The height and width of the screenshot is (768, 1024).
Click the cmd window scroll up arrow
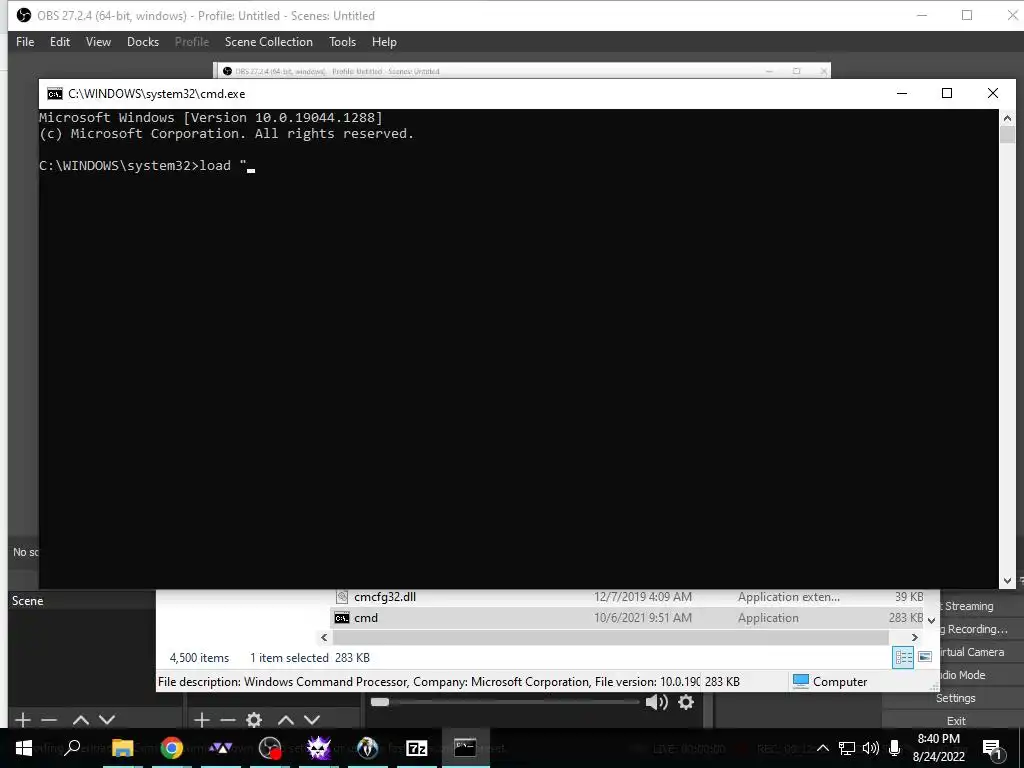pos(1007,118)
